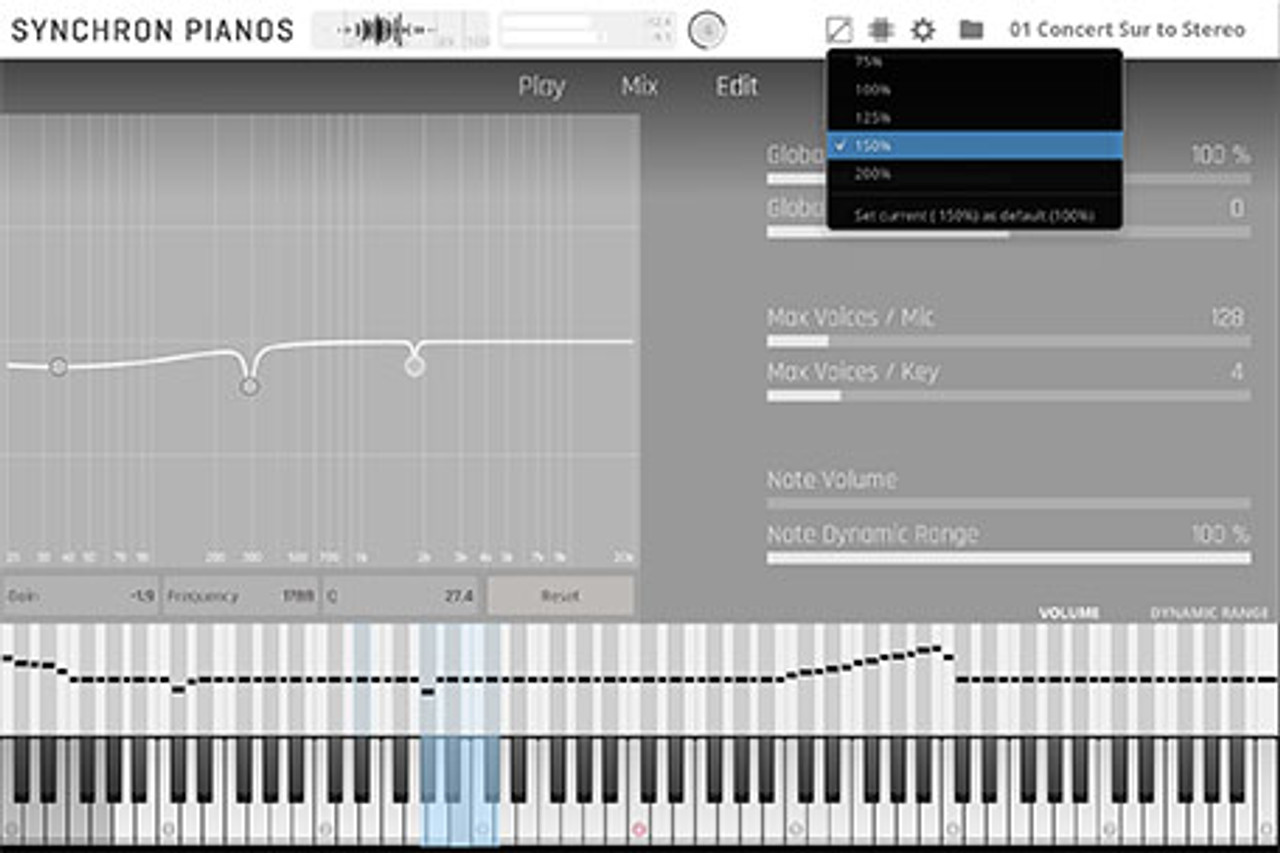Open the '01 Concert Sur to Stereo' preset name
The height and width of the screenshot is (853, 1280).
(x=1128, y=30)
